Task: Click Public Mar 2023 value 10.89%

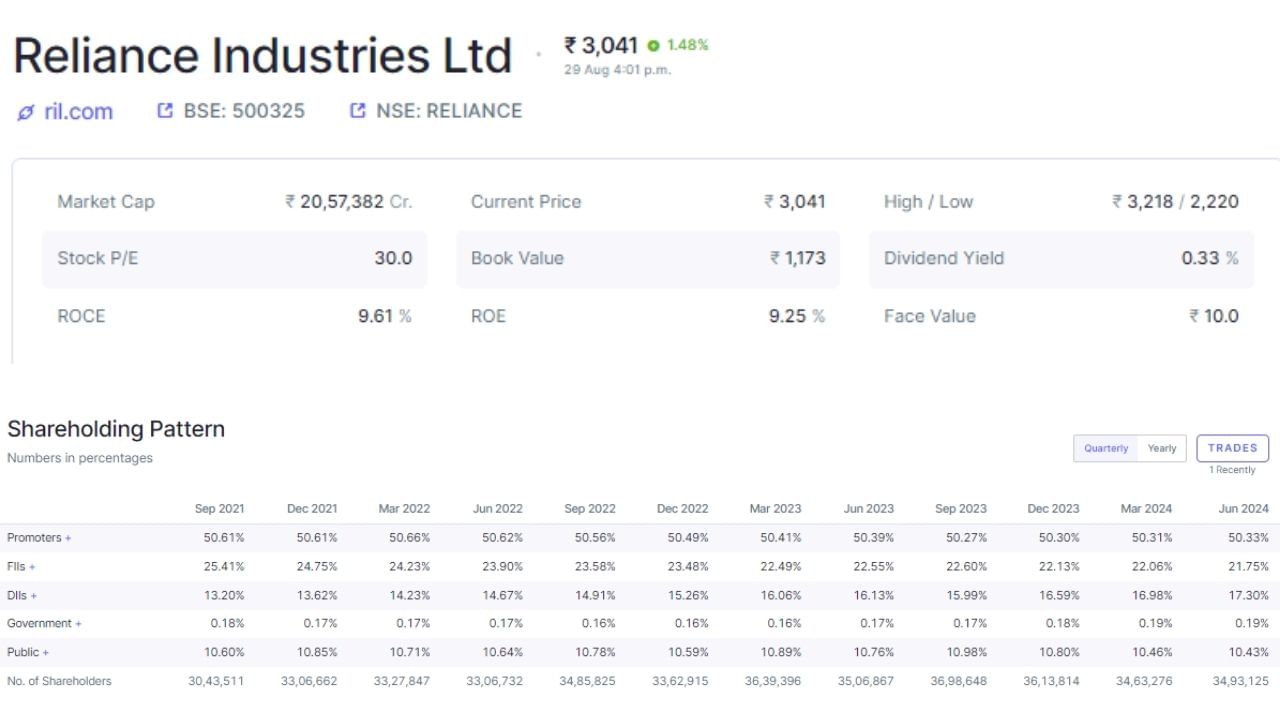Action: [781, 652]
